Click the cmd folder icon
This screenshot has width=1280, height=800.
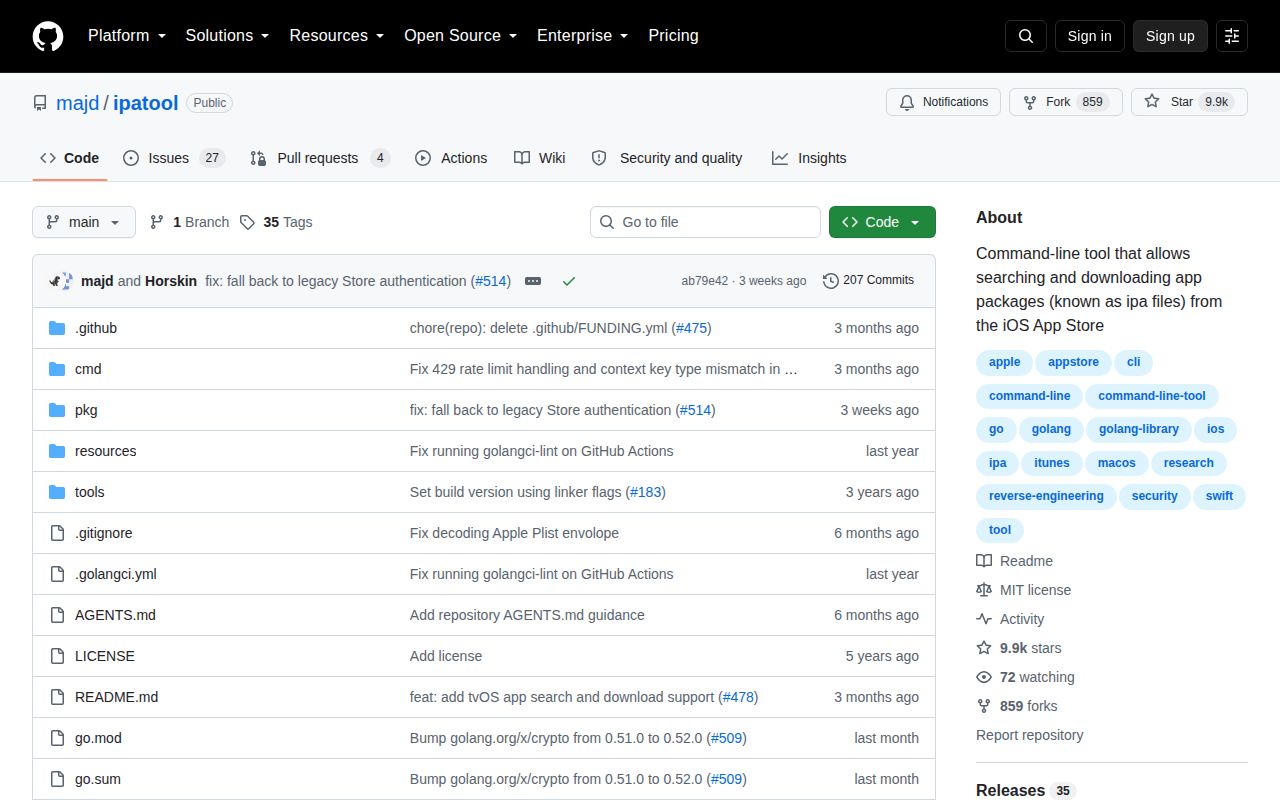[57, 369]
